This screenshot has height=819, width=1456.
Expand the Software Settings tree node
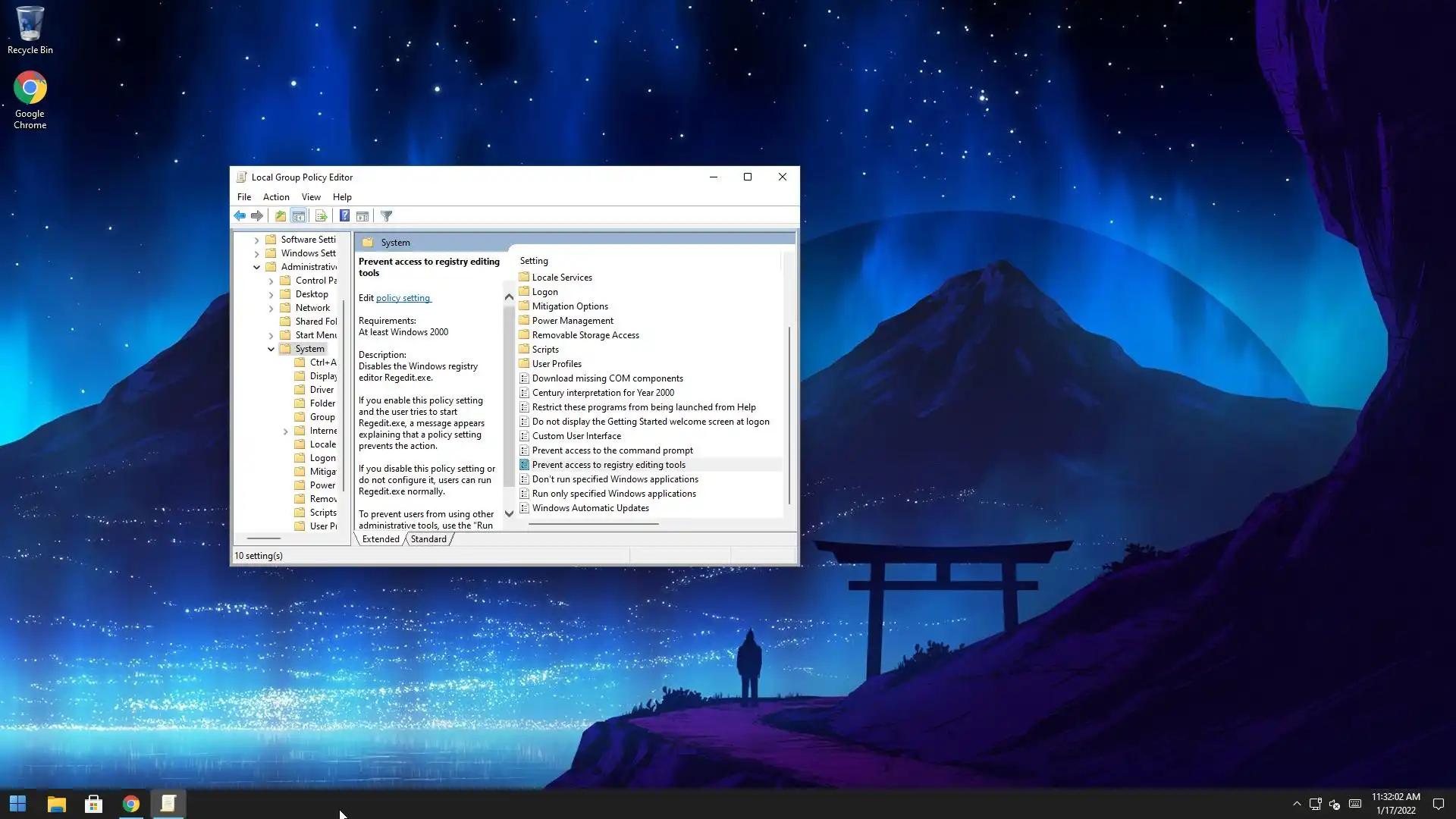(256, 240)
